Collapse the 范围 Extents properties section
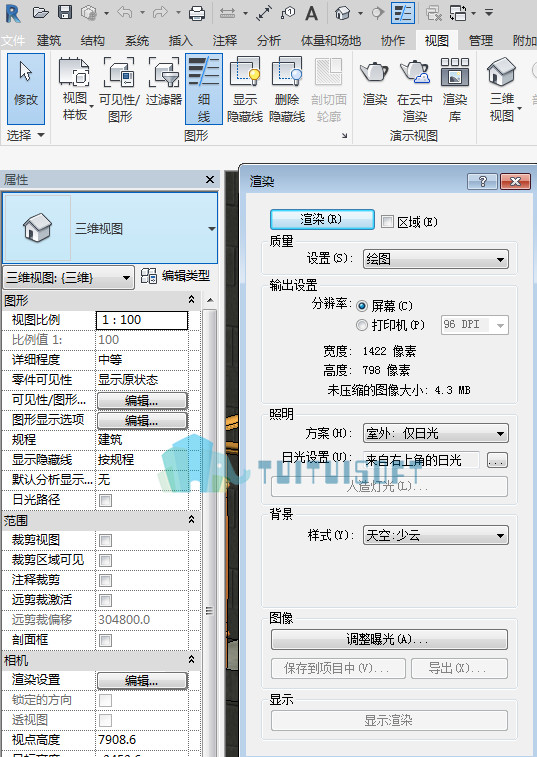The height and width of the screenshot is (757, 537). (191, 520)
